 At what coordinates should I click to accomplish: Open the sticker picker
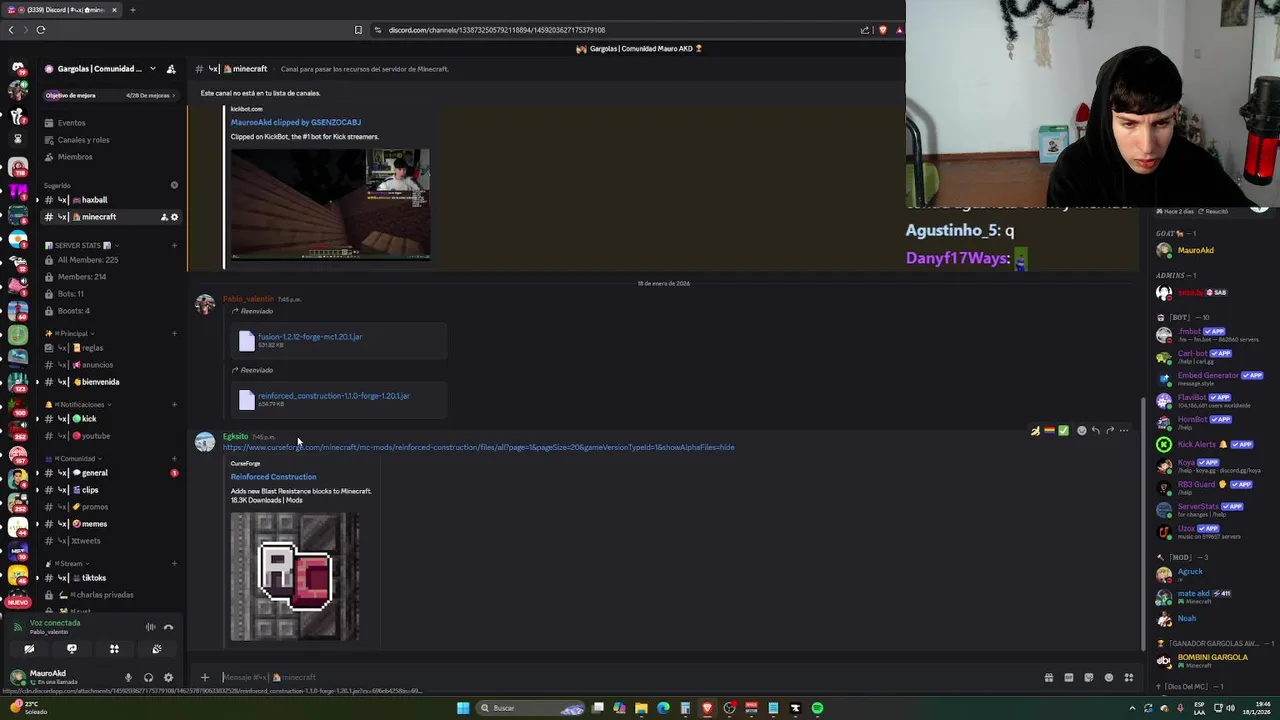point(1088,677)
